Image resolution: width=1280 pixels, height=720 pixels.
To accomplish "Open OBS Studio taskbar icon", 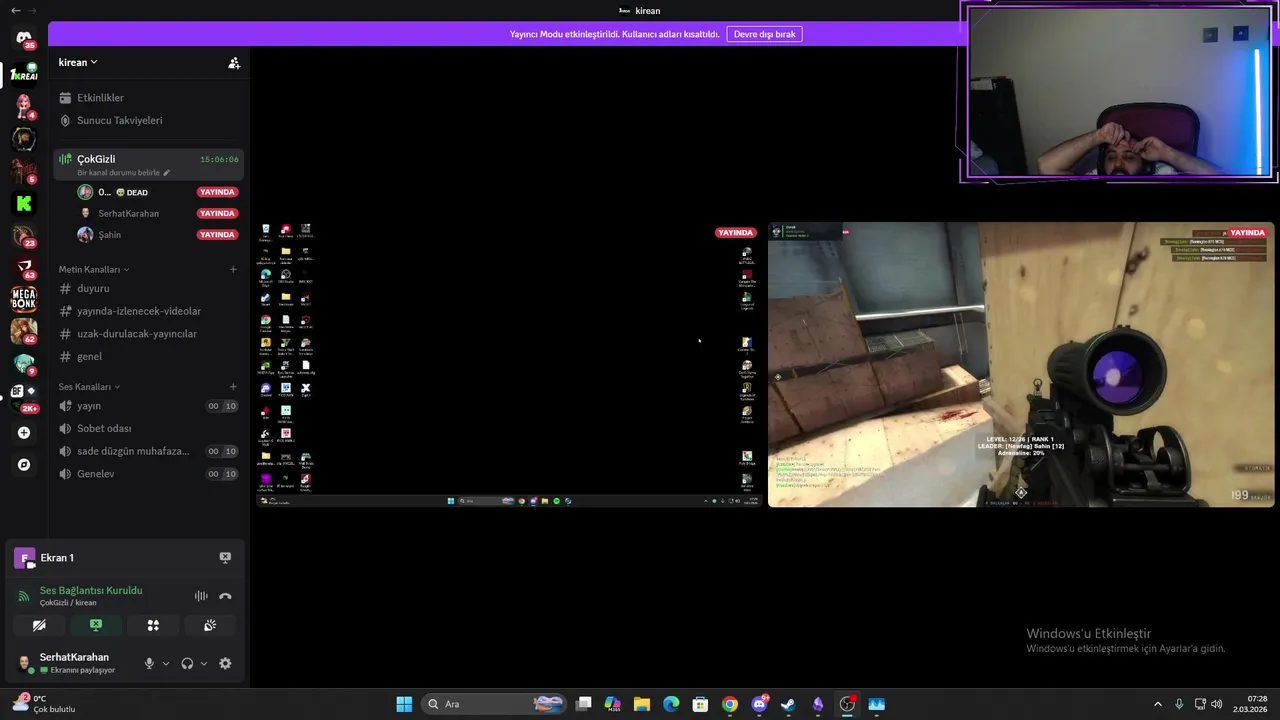I will pos(847,704).
